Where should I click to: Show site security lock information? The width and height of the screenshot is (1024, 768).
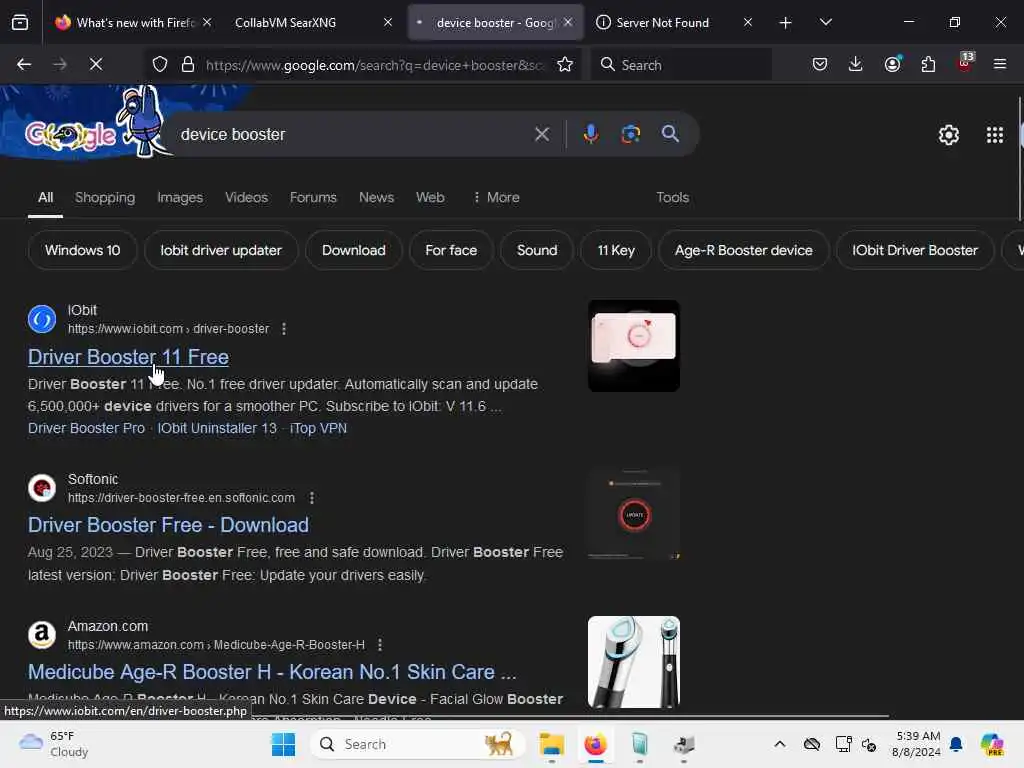click(x=188, y=64)
